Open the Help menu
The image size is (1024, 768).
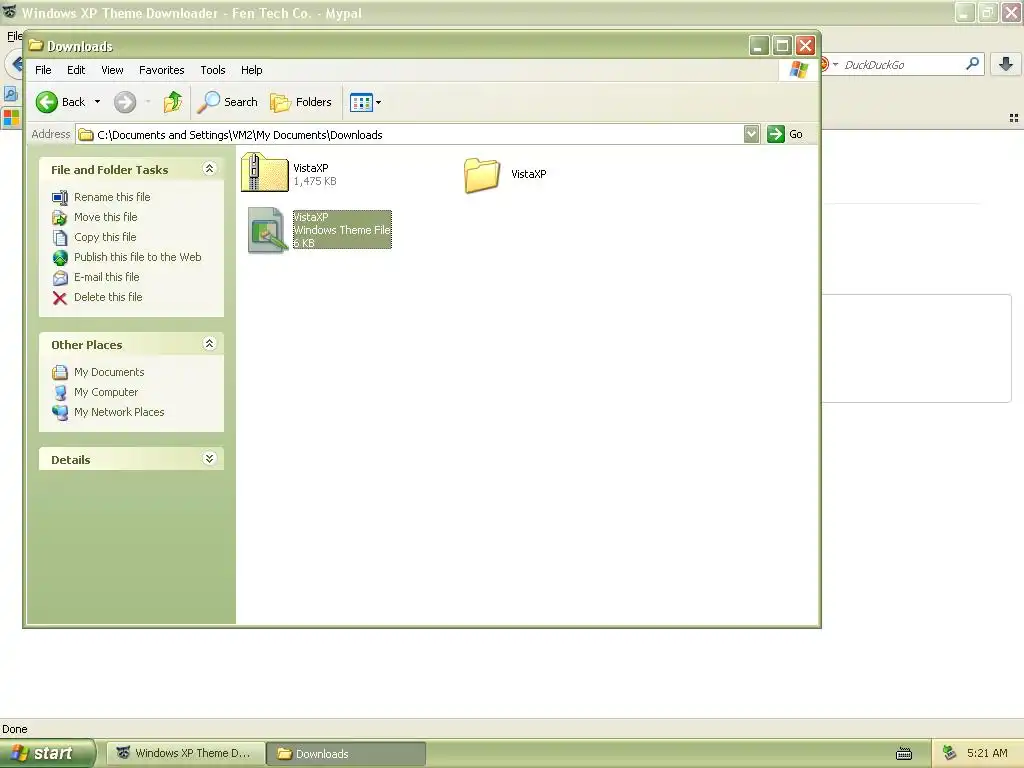coord(251,70)
